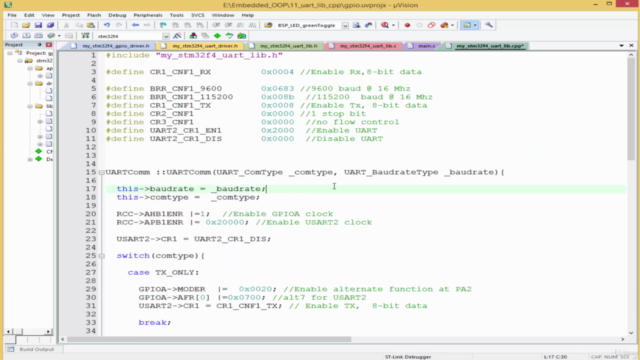The width and height of the screenshot is (640, 360).
Task: Rebuild all target files icon
Action: tap(38, 36)
